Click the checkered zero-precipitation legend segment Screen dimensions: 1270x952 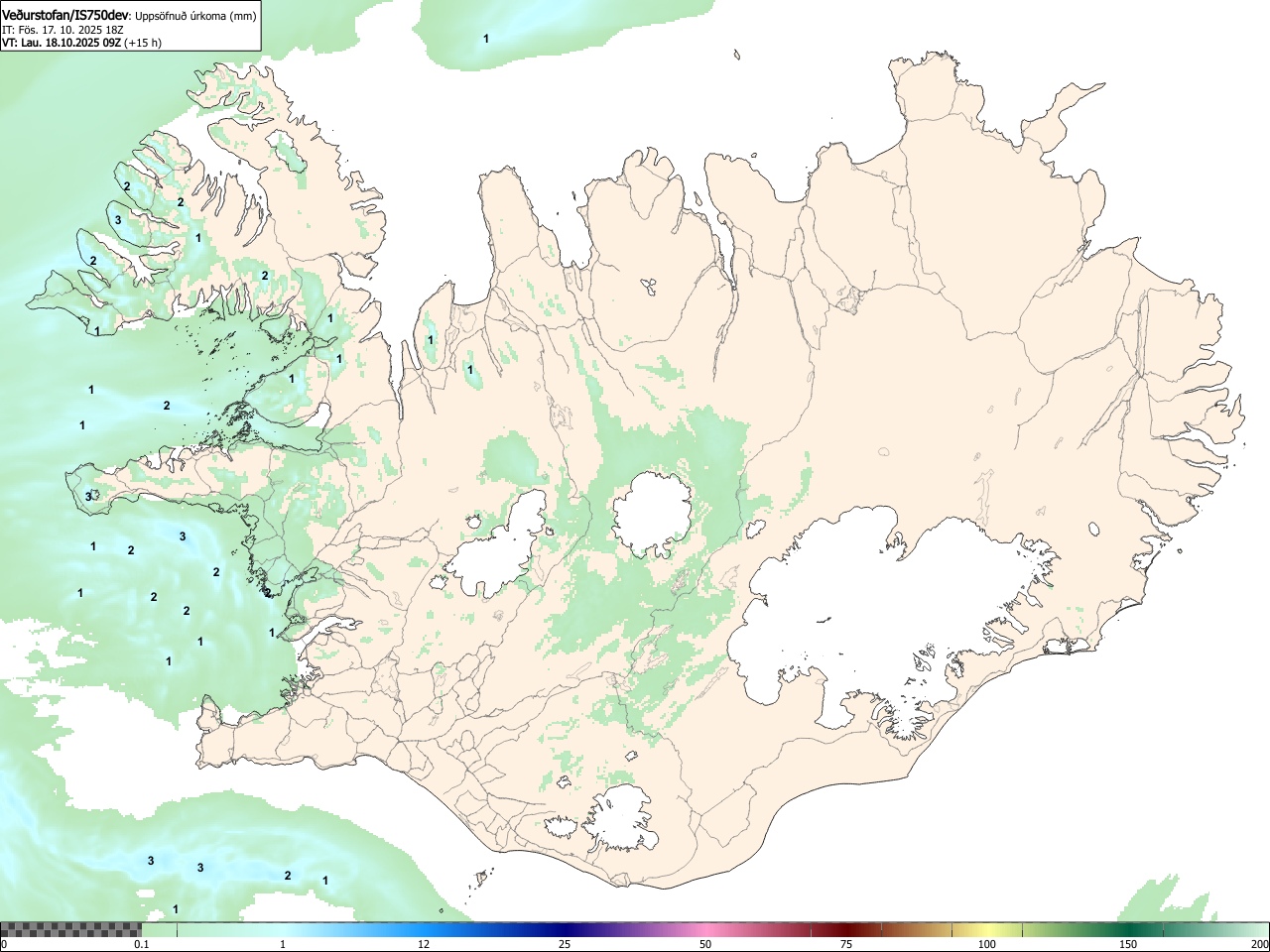coord(70,929)
